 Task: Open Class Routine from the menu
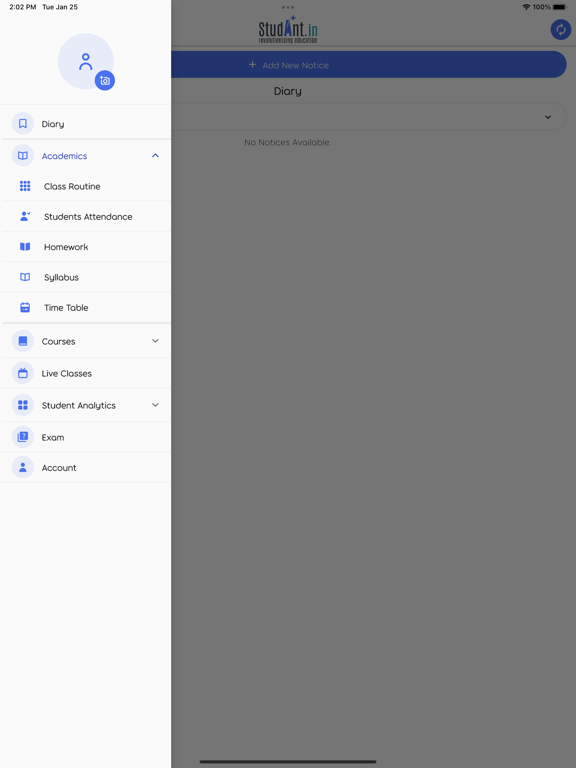click(87, 186)
